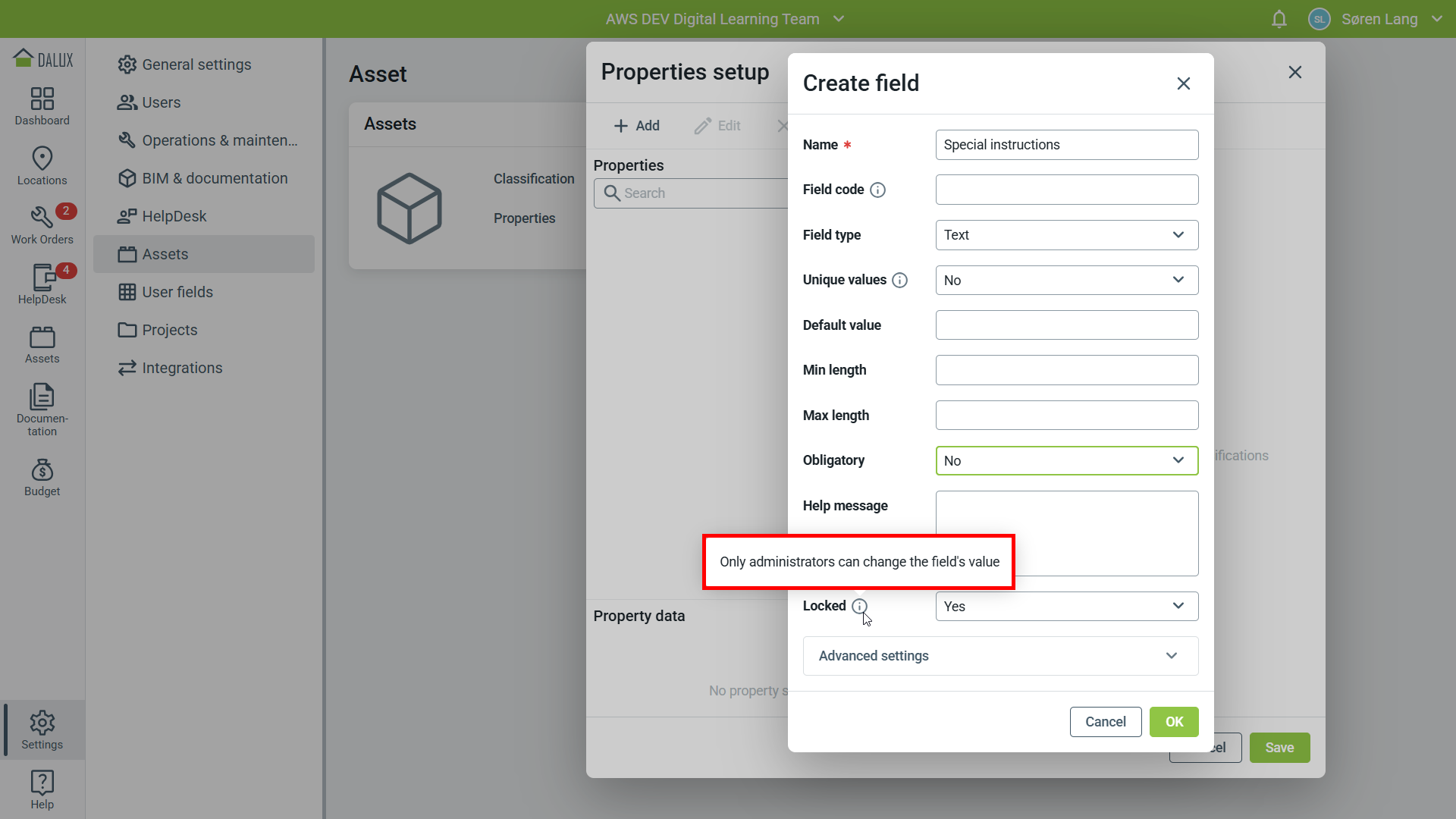The image size is (1456, 819).
Task: Open HelpDesk settings menu item
Action: click(203, 216)
